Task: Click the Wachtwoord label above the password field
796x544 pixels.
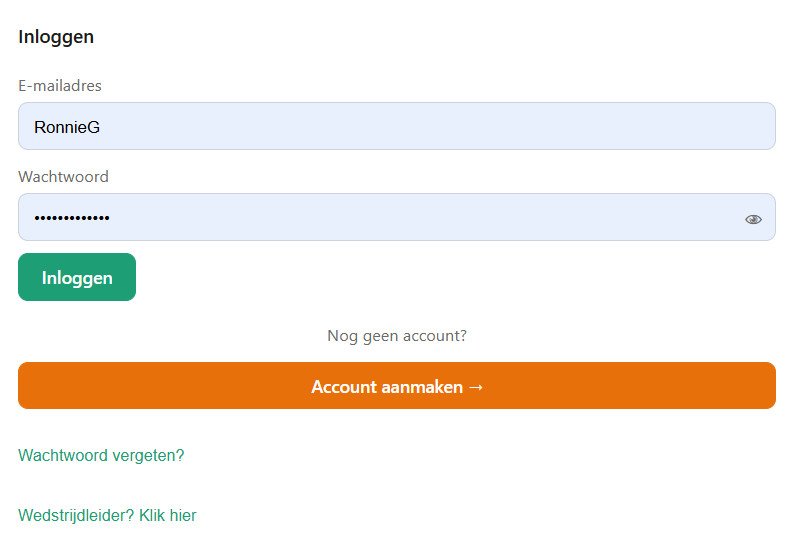Action: click(63, 177)
